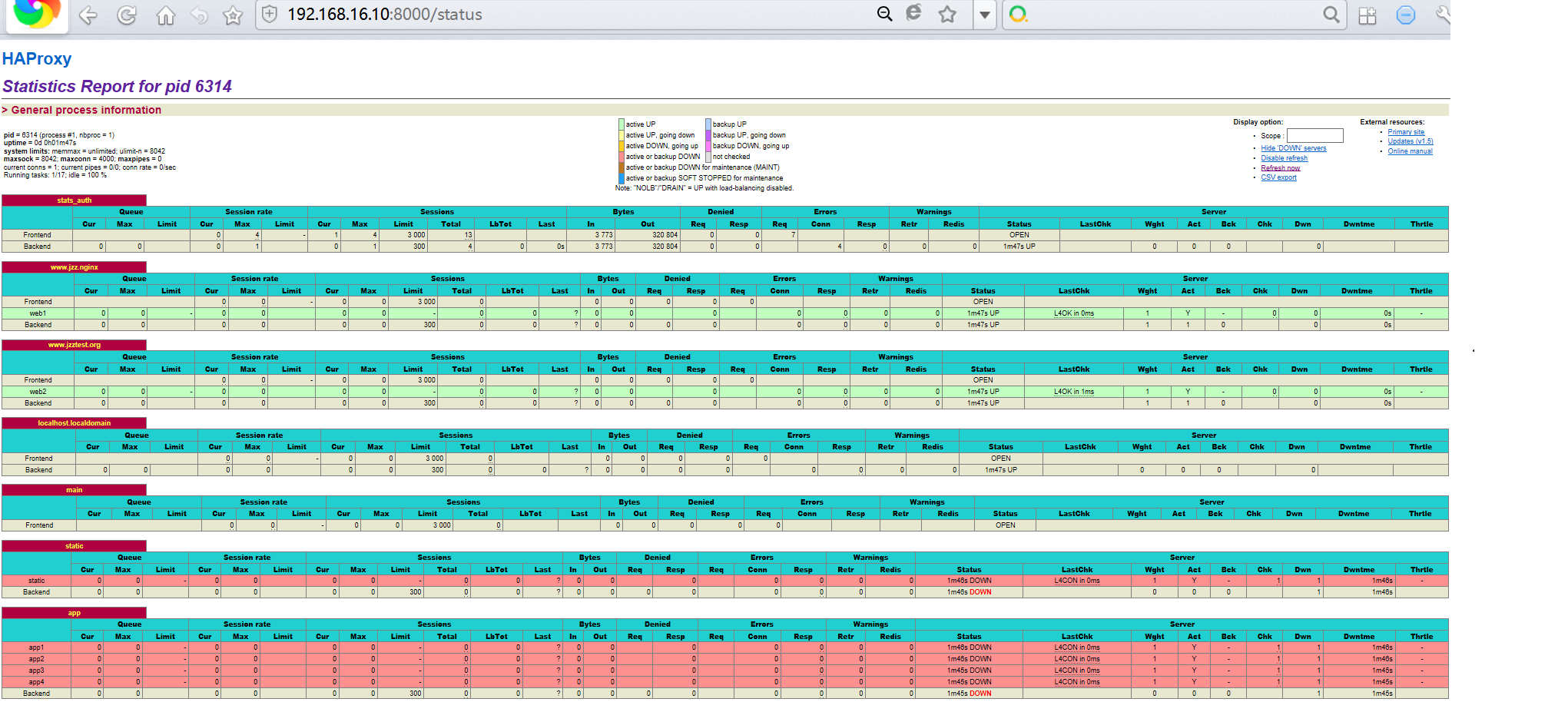Click the Disable refresh link
1568x702 pixels.
click(x=1284, y=158)
